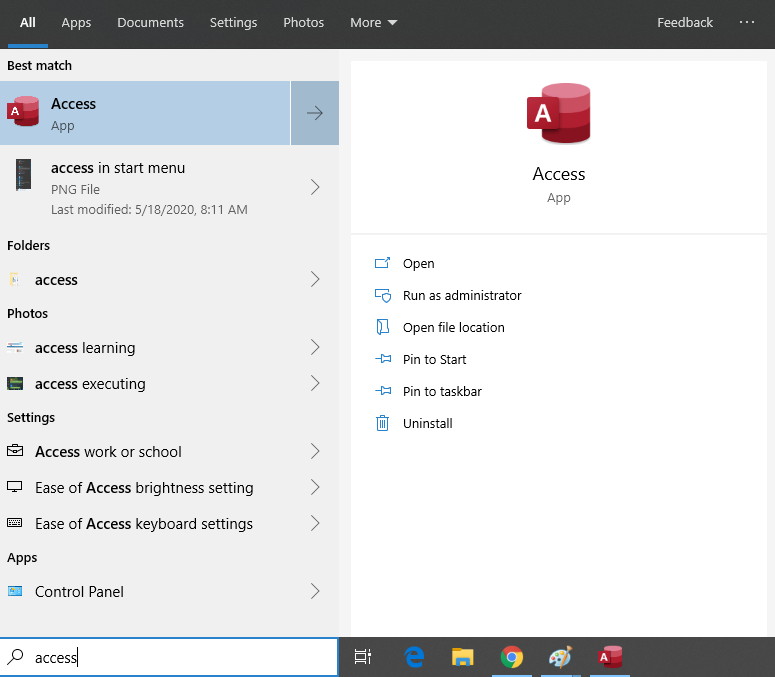Open Google Chrome taskbar icon
Screen dimensions: 775x677
(512, 657)
